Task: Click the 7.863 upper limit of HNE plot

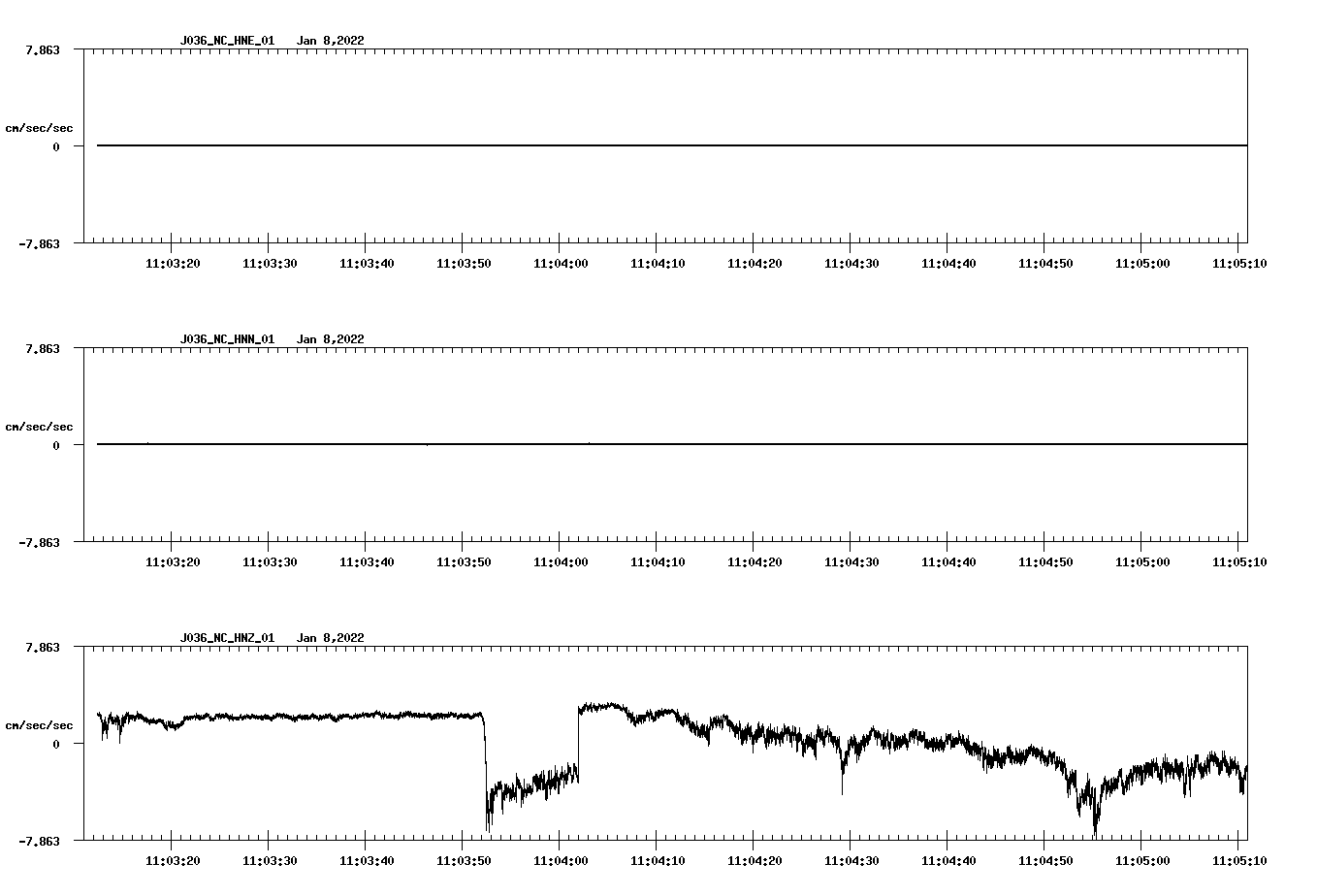Action: [42, 49]
